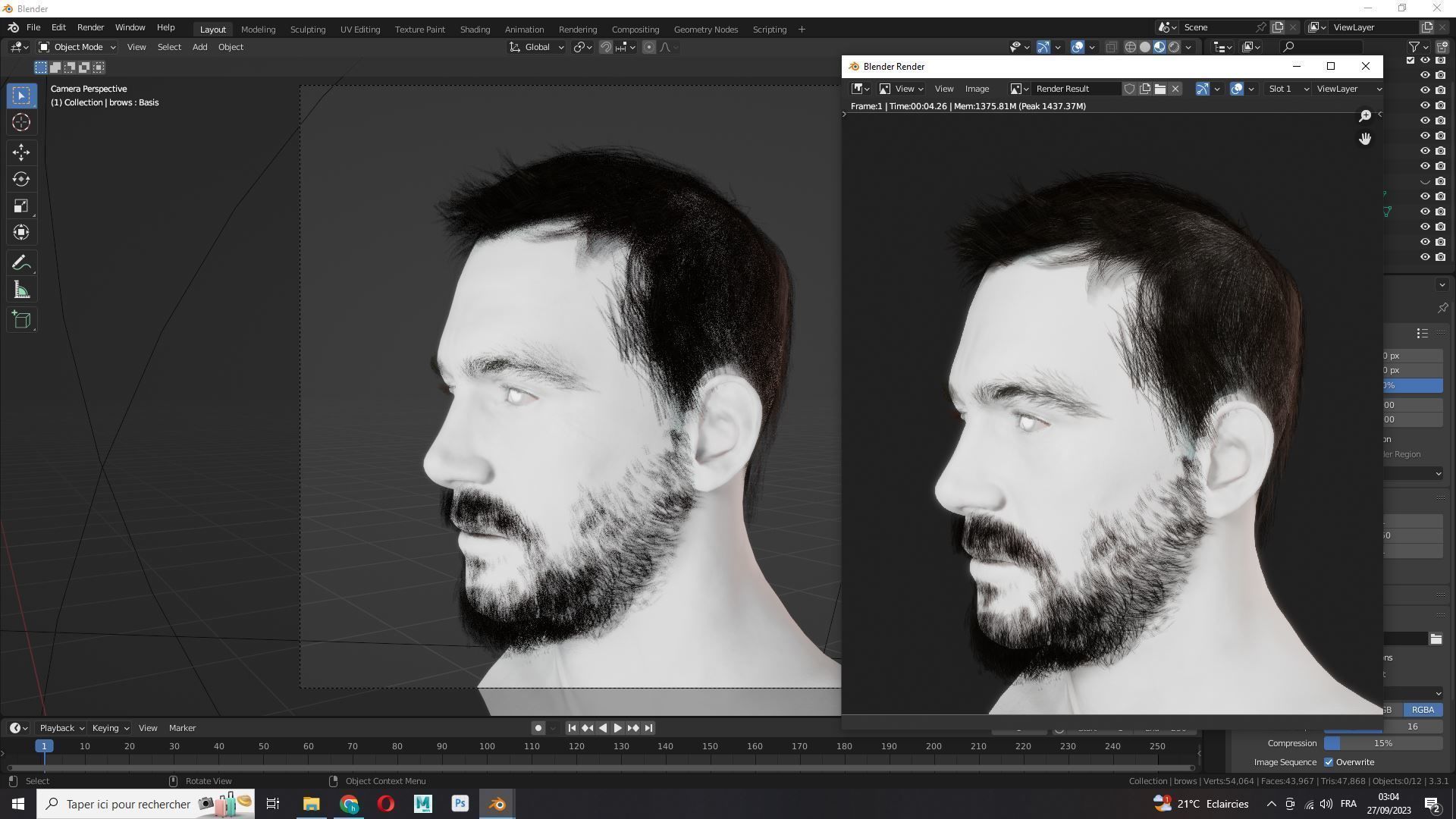The height and width of the screenshot is (819, 1456).
Task: Adjust the Compression 15% slider
Action: [1383, 743]
